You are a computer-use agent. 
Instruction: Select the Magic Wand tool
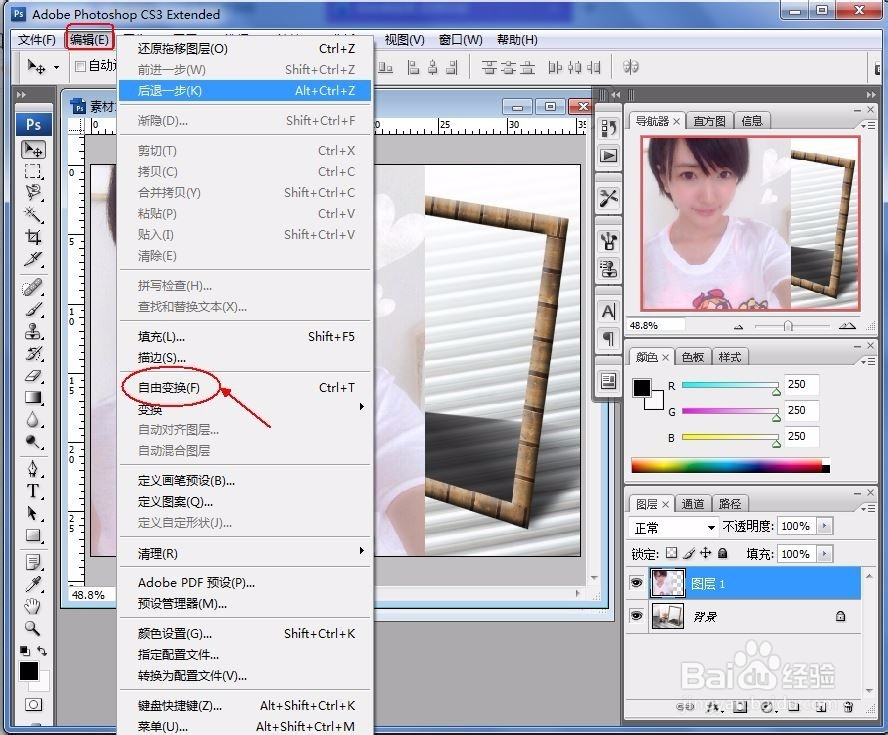click(x=33, y=215)
